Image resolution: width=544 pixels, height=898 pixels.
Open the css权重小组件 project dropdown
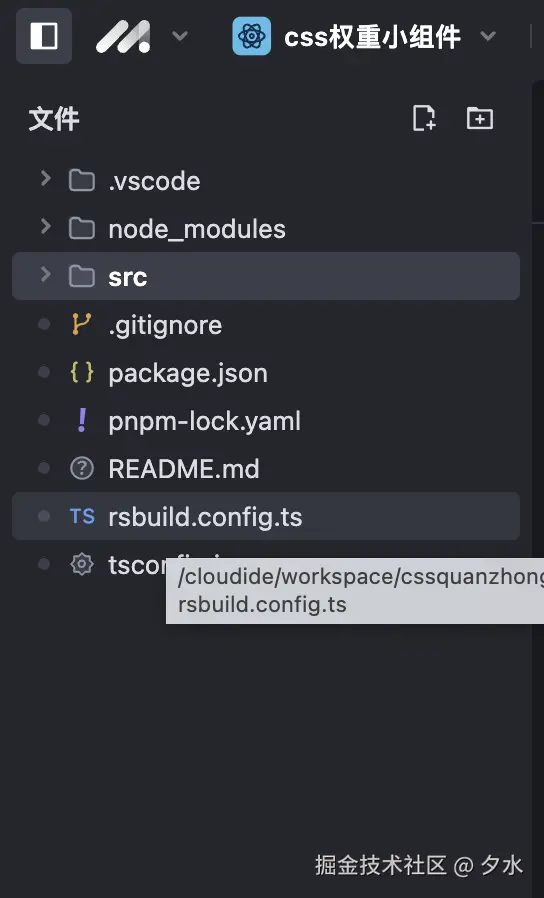click(x=488, y=36)
